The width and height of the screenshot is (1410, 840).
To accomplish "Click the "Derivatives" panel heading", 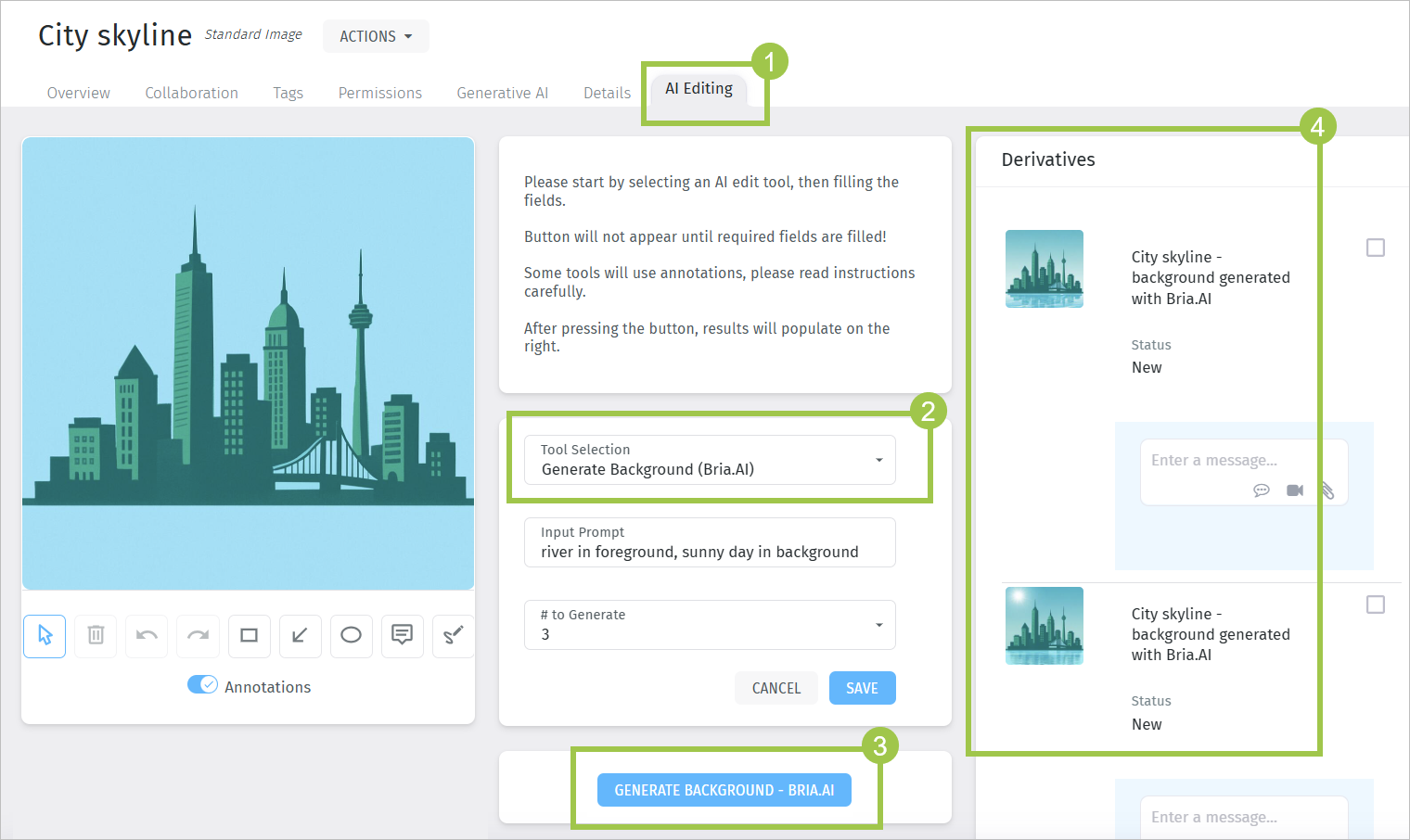I will click(x=1048, y=159).
